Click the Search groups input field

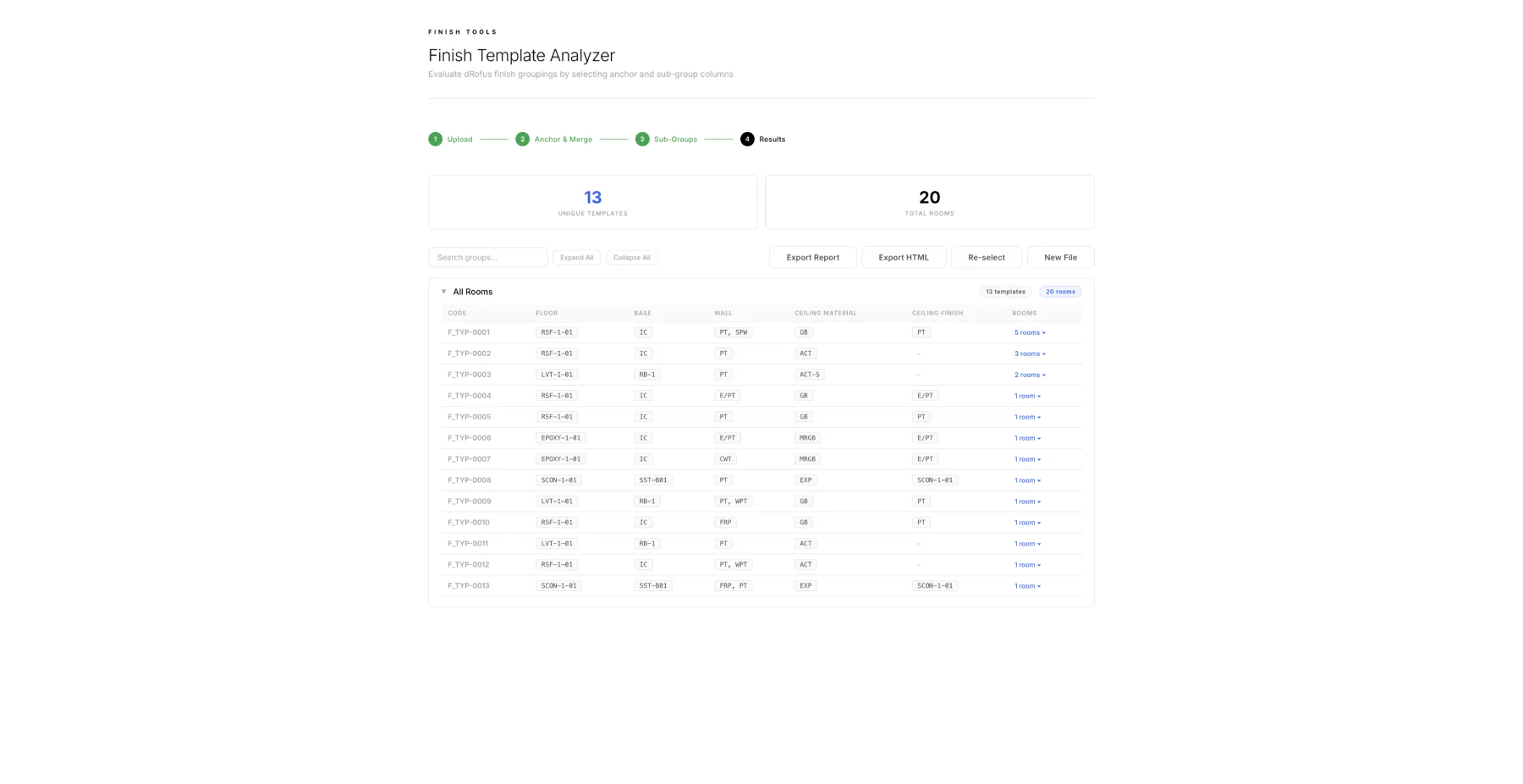click(487, 257)
